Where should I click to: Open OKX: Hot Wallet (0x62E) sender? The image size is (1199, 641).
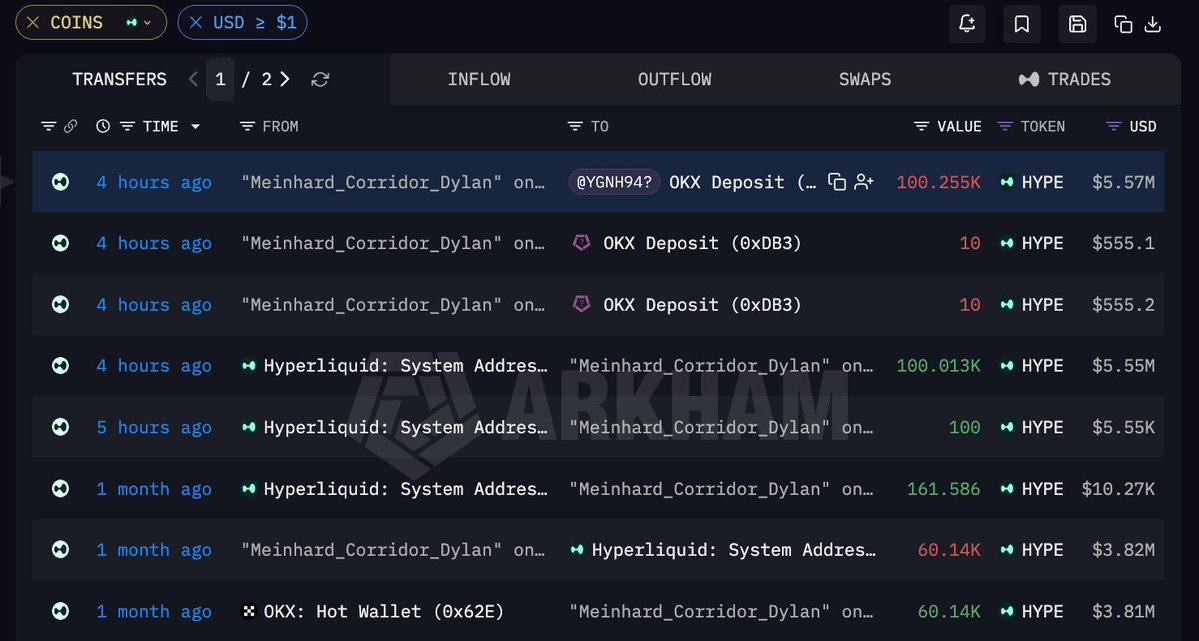(384, 611)
